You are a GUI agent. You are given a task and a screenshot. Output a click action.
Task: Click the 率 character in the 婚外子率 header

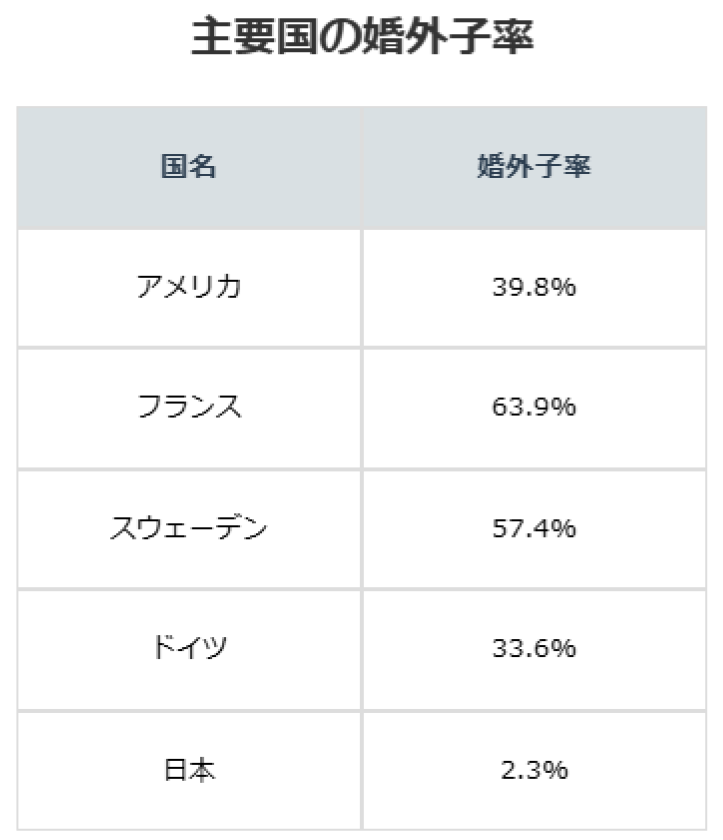click(577, 166)
